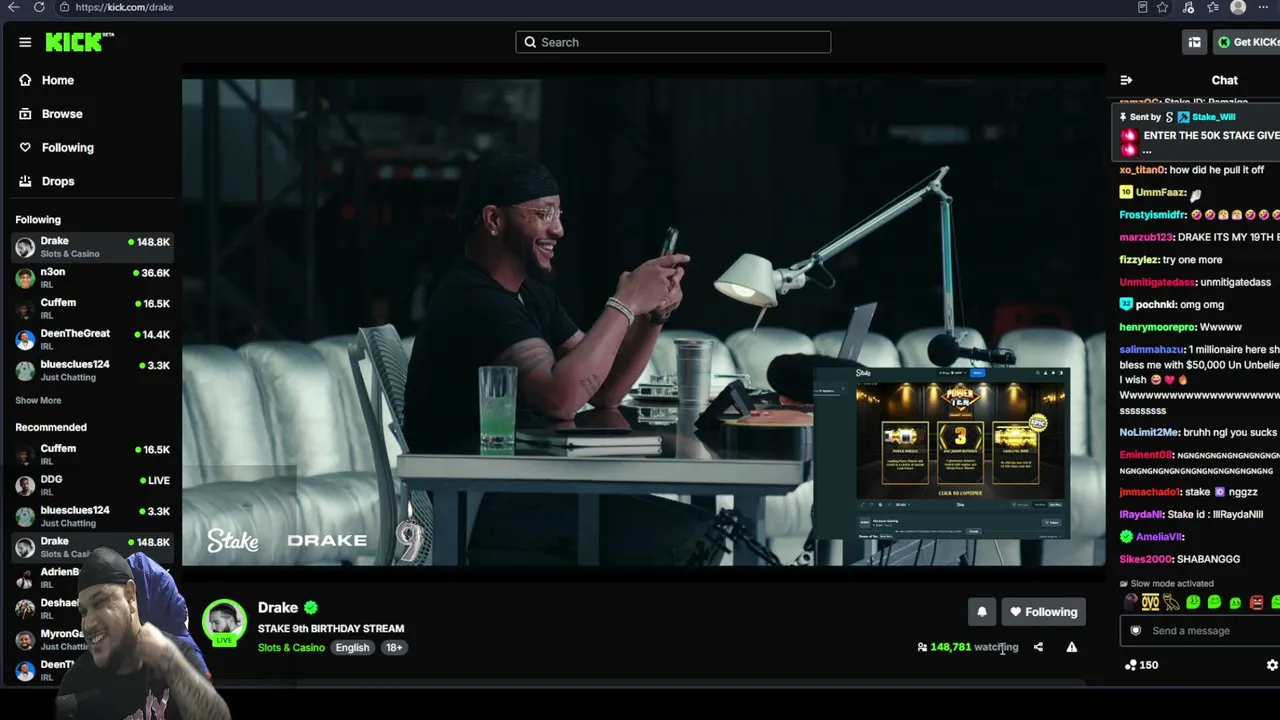Click the Search field
1280x720 pixels.
click(x=673, y=42)
